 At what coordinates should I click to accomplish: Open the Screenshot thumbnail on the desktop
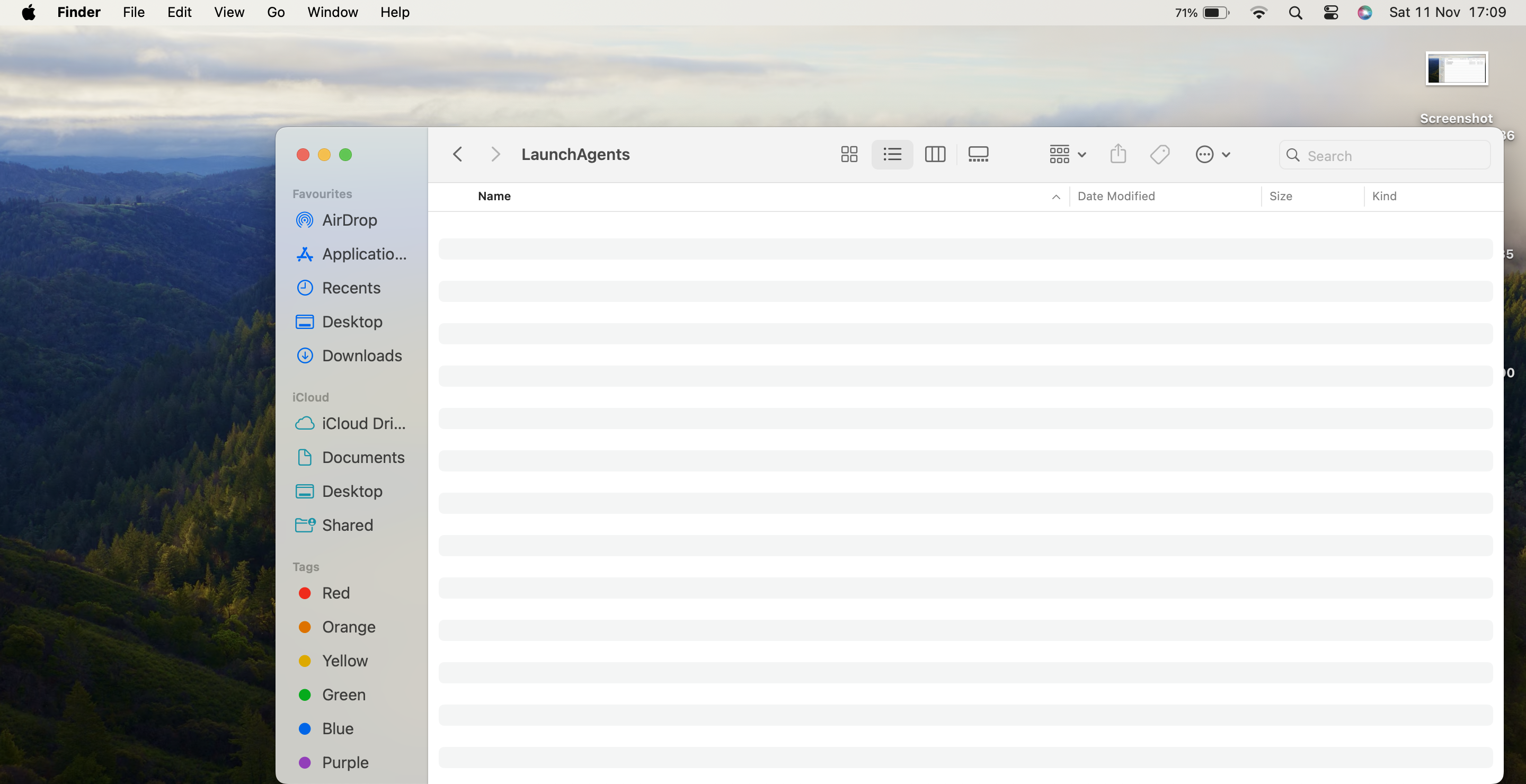coord(1456,69)
